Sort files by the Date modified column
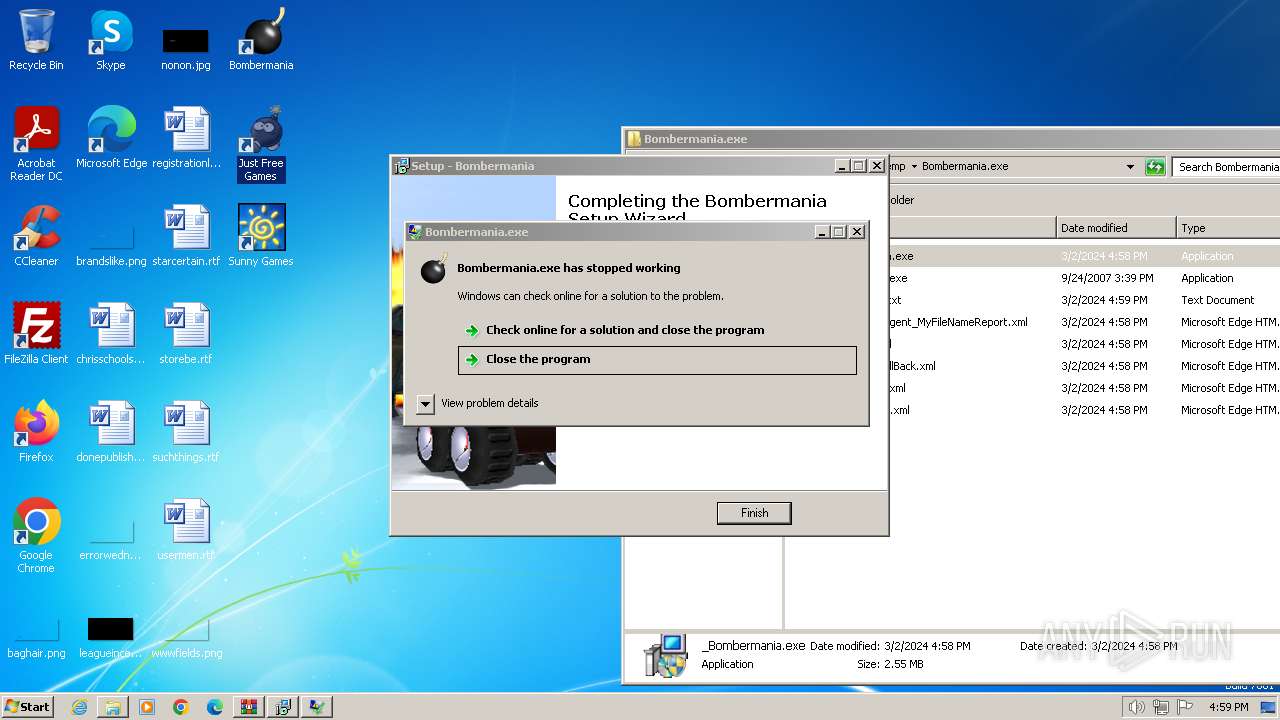This screenshot has width=1280, height=720. tap(1115, 228)
